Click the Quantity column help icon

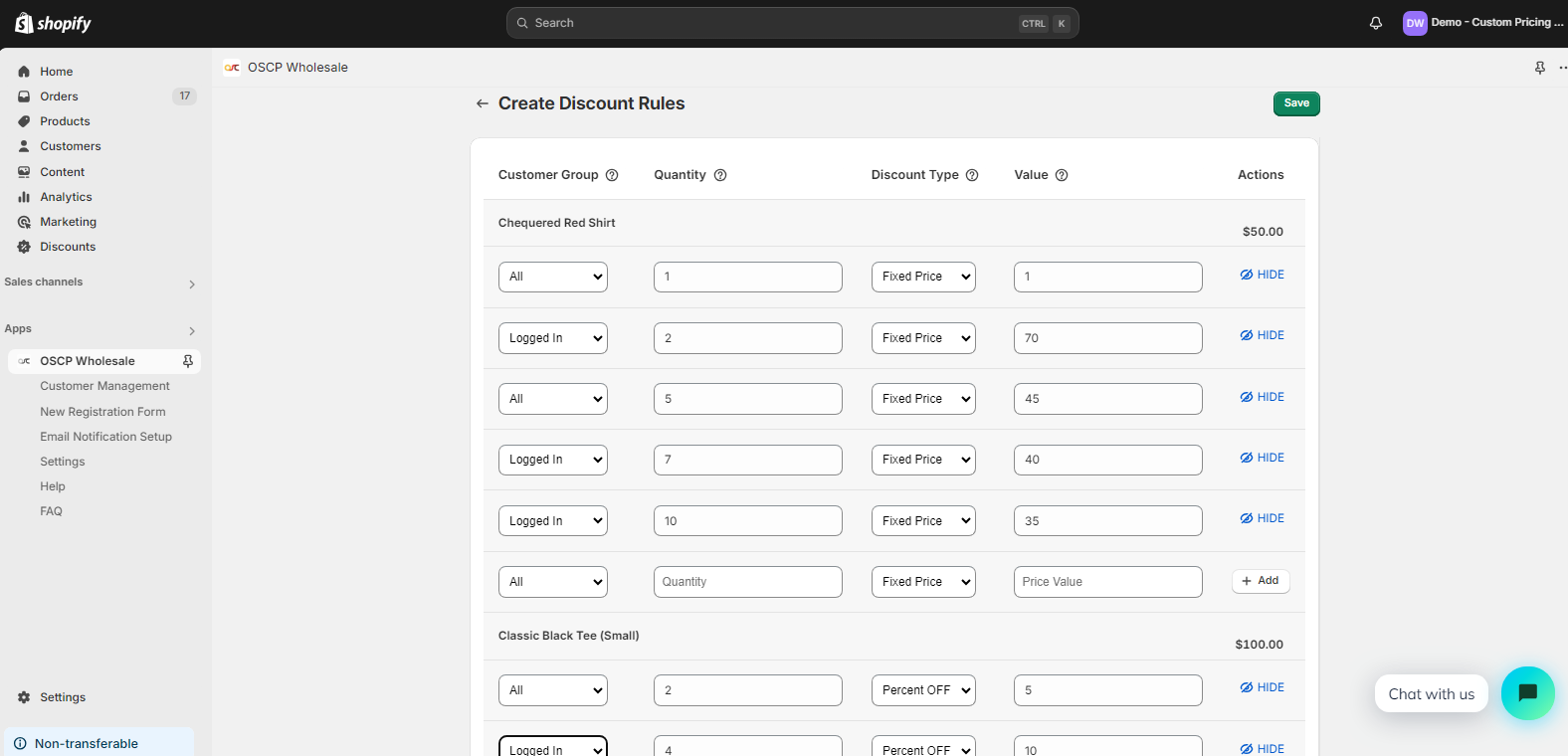[x=720, y=175]
